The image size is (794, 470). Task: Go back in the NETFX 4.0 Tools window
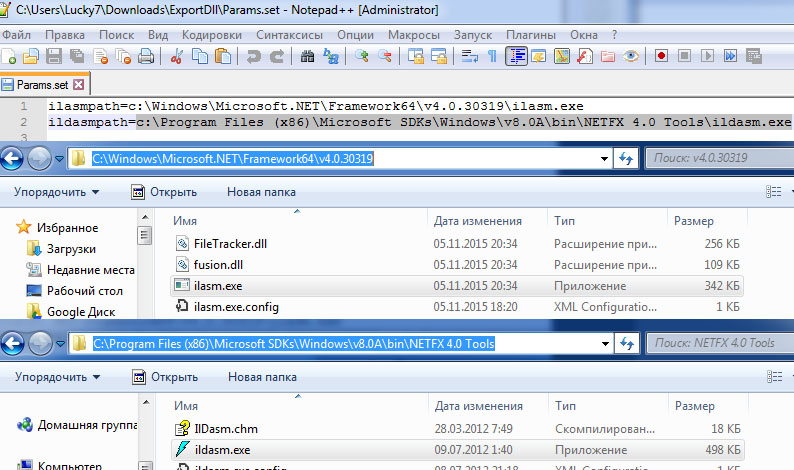tap(13, 344)
